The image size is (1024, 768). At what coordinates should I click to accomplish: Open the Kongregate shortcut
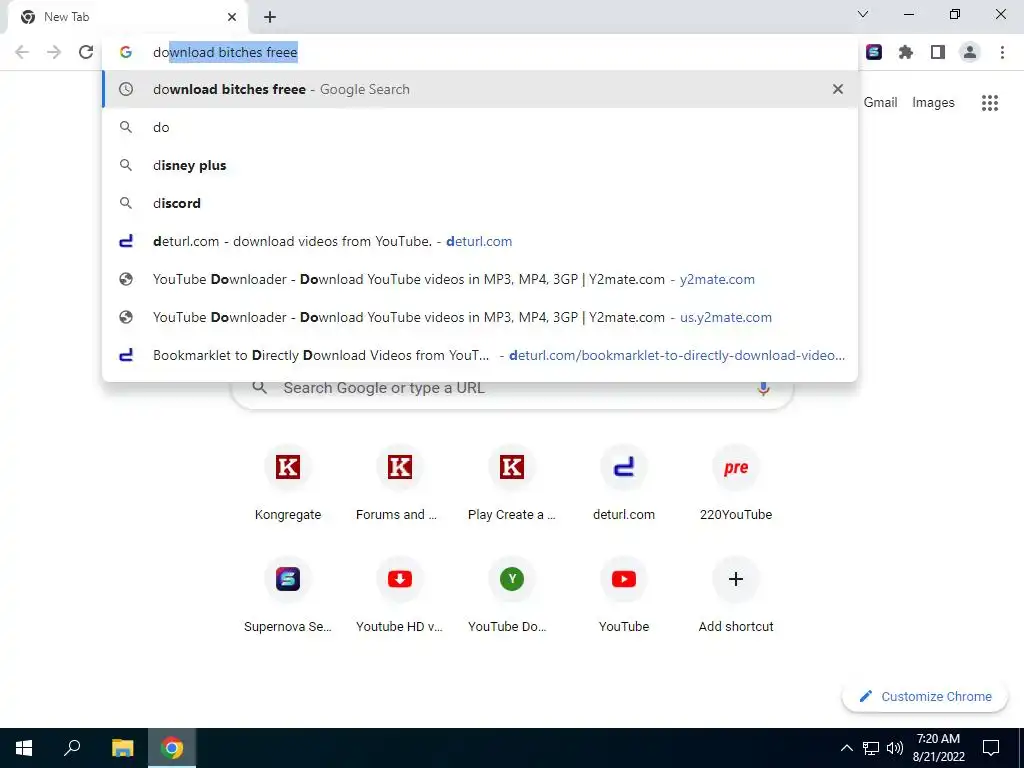pyautogui.click(x=288, y=485)
